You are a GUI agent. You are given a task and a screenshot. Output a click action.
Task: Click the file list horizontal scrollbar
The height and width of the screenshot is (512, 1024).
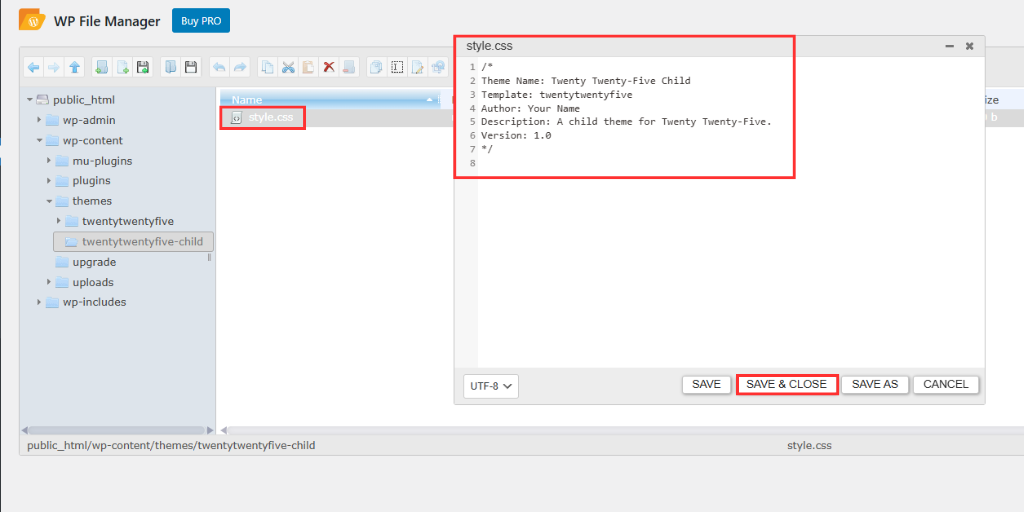[x=624, y=430]
